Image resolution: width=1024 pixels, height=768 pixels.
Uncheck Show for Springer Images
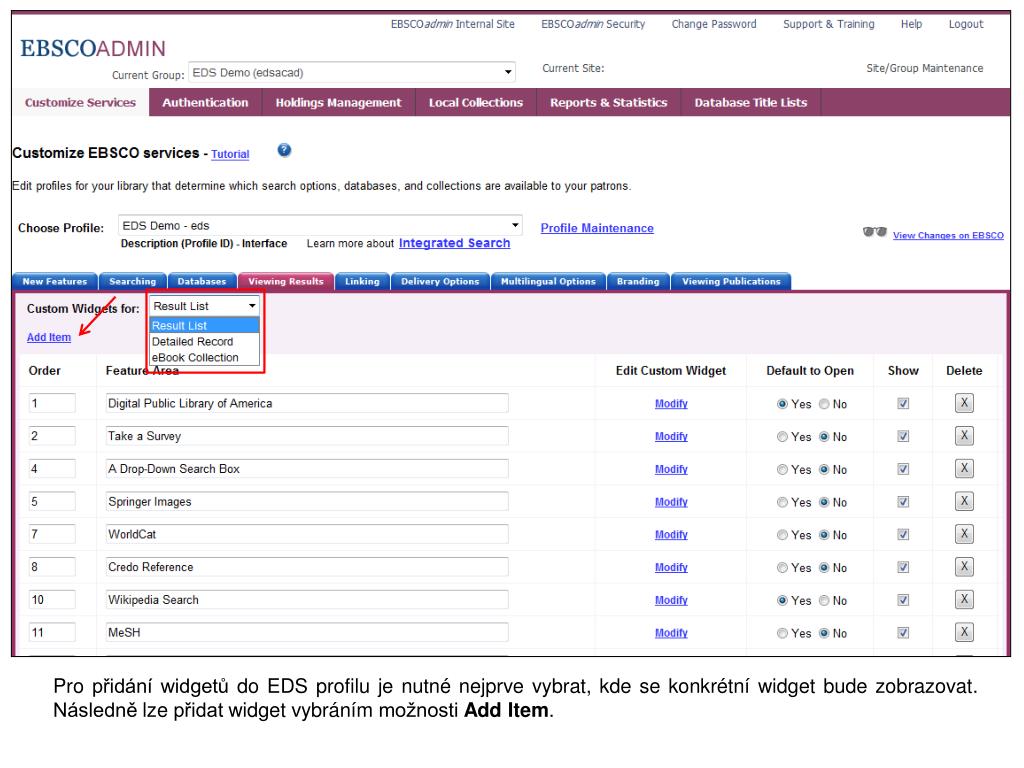(903, 502)
